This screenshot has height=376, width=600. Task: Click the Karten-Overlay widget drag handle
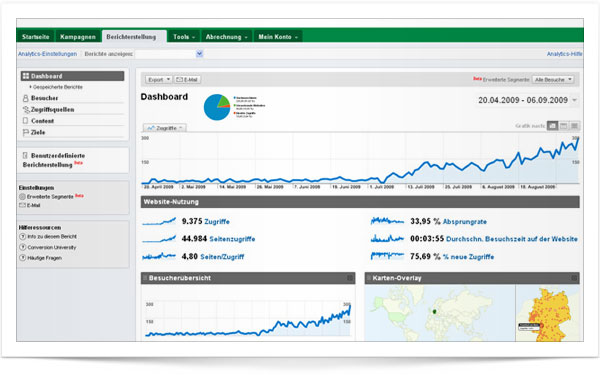pyautogui.click(x=369, y=278)
